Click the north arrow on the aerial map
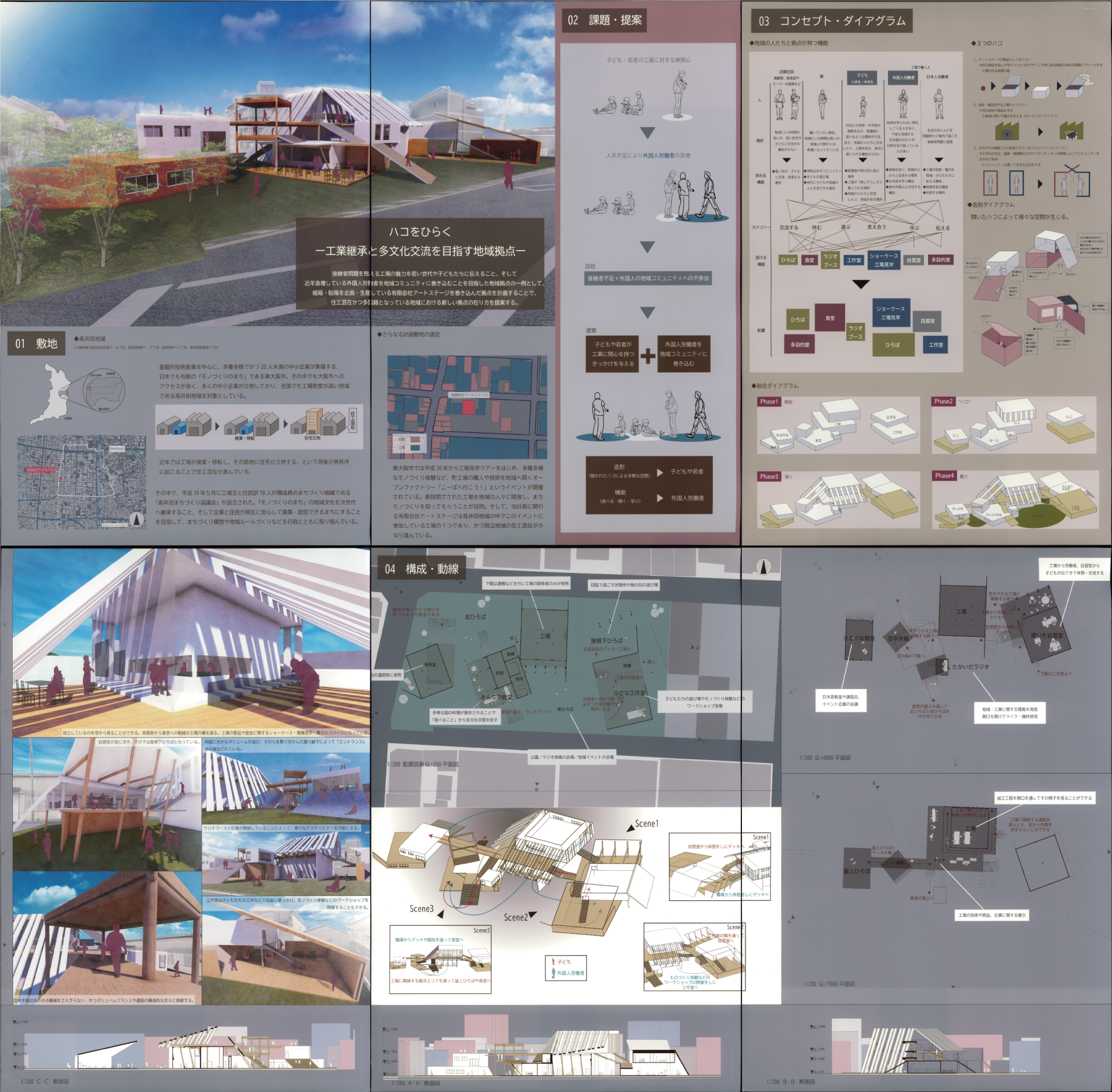This screenshot has width=1112, height=1092. [136, 520]
